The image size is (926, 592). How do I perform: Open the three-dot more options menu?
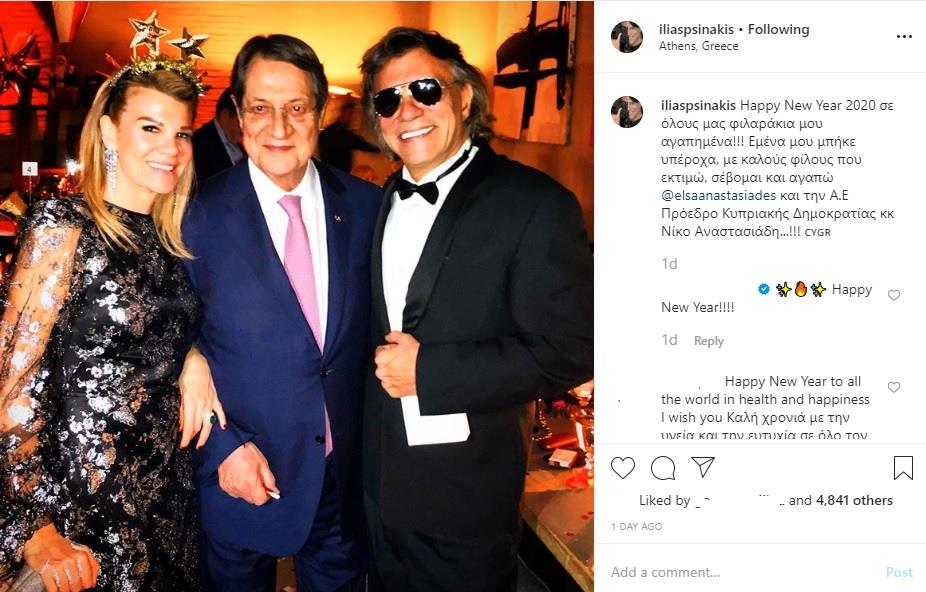pos(904,37)
